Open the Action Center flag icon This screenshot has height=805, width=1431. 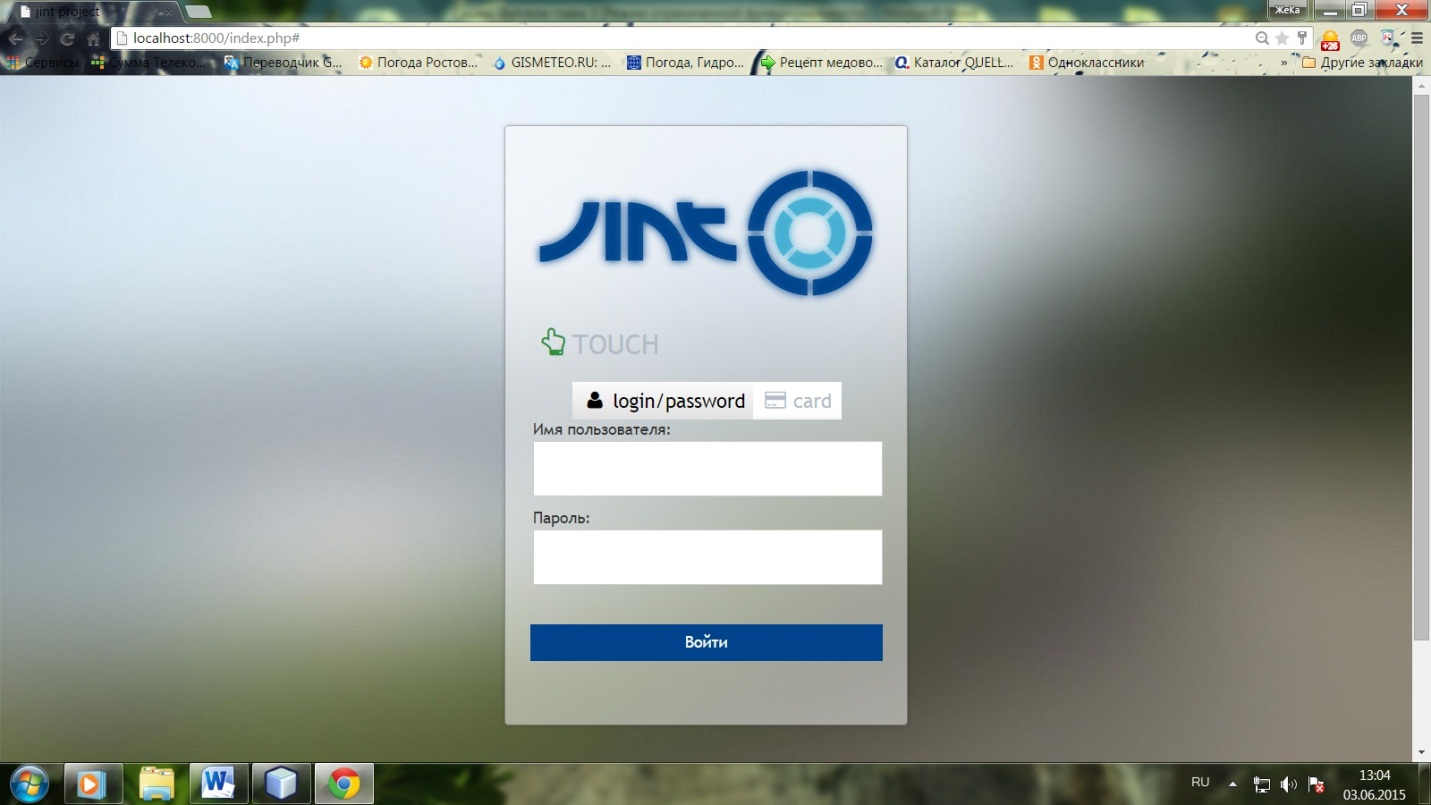[x=1316, y=785]
